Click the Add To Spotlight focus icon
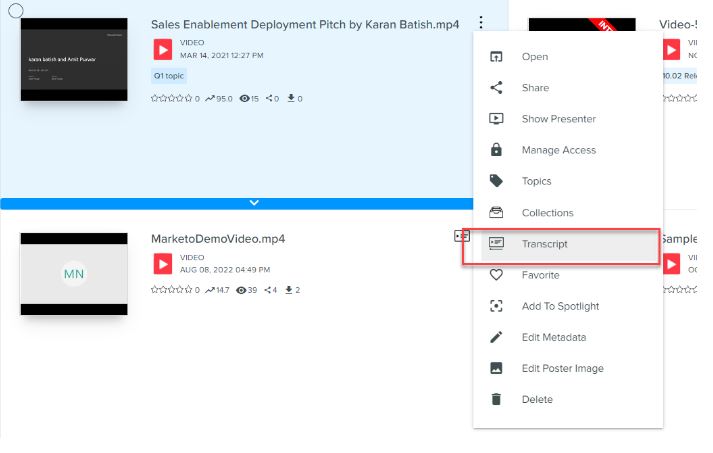Screen dimensions: 713x453 [496, 306]
